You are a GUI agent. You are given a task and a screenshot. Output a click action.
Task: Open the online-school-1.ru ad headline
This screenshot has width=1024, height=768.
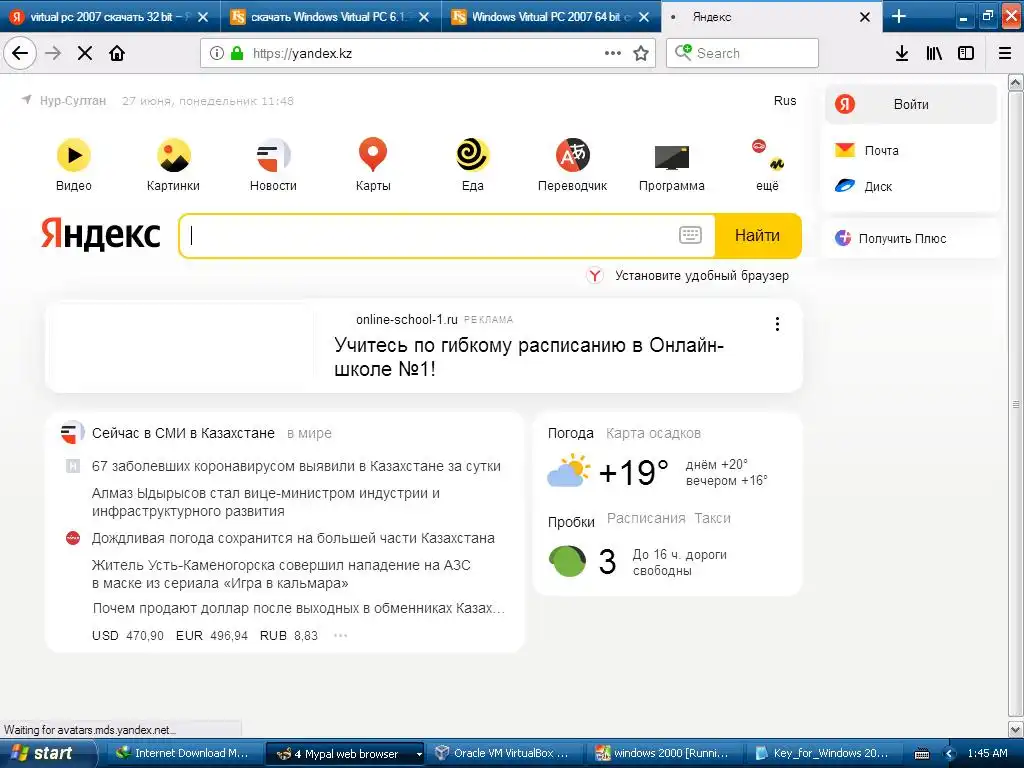tap(529, 357)
